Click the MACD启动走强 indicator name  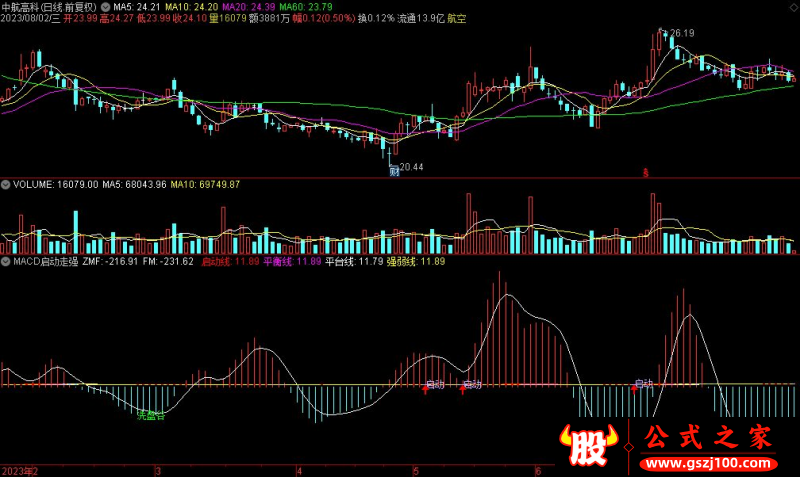point(45,262)
